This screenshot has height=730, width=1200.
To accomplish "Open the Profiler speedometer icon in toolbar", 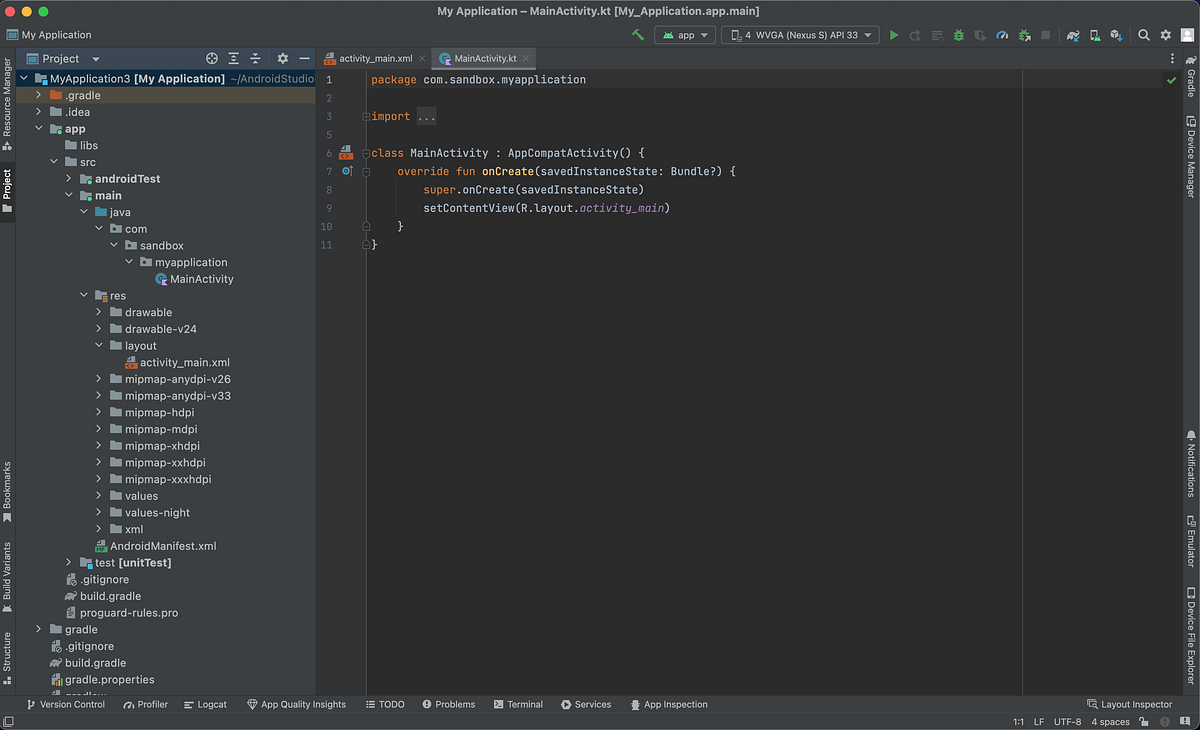I will tap(1002, 35).
